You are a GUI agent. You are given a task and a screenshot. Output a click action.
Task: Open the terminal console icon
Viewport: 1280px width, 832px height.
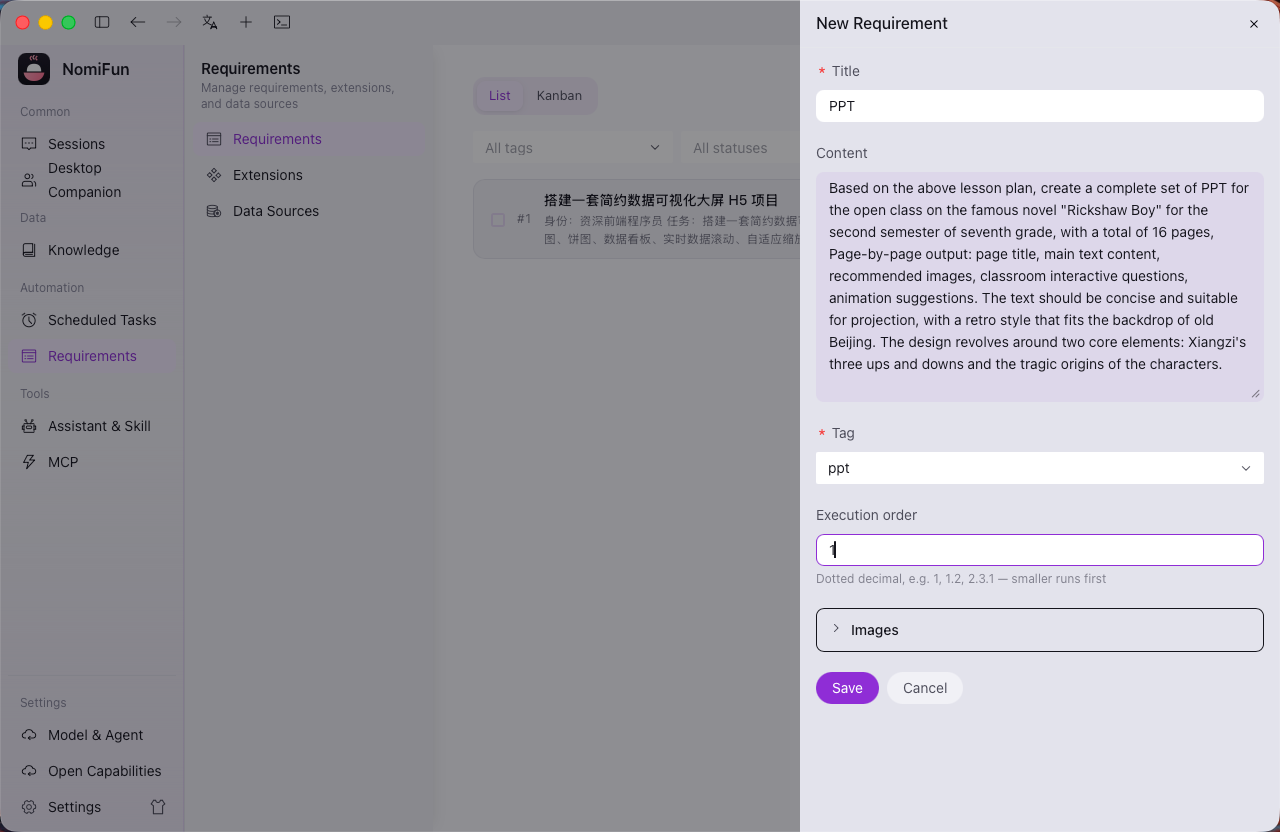[x=282, y=22]
